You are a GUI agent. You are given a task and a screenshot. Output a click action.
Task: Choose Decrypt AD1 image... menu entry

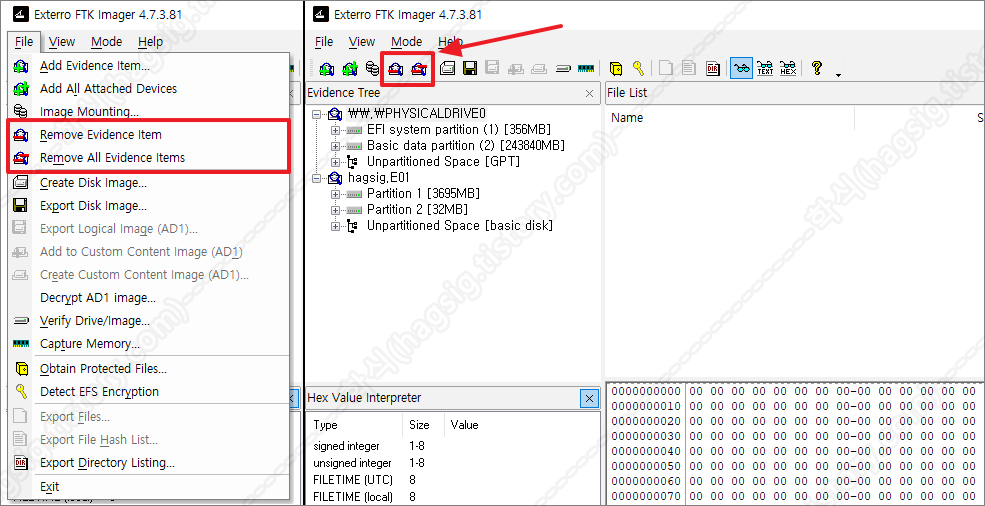point(149,298)
